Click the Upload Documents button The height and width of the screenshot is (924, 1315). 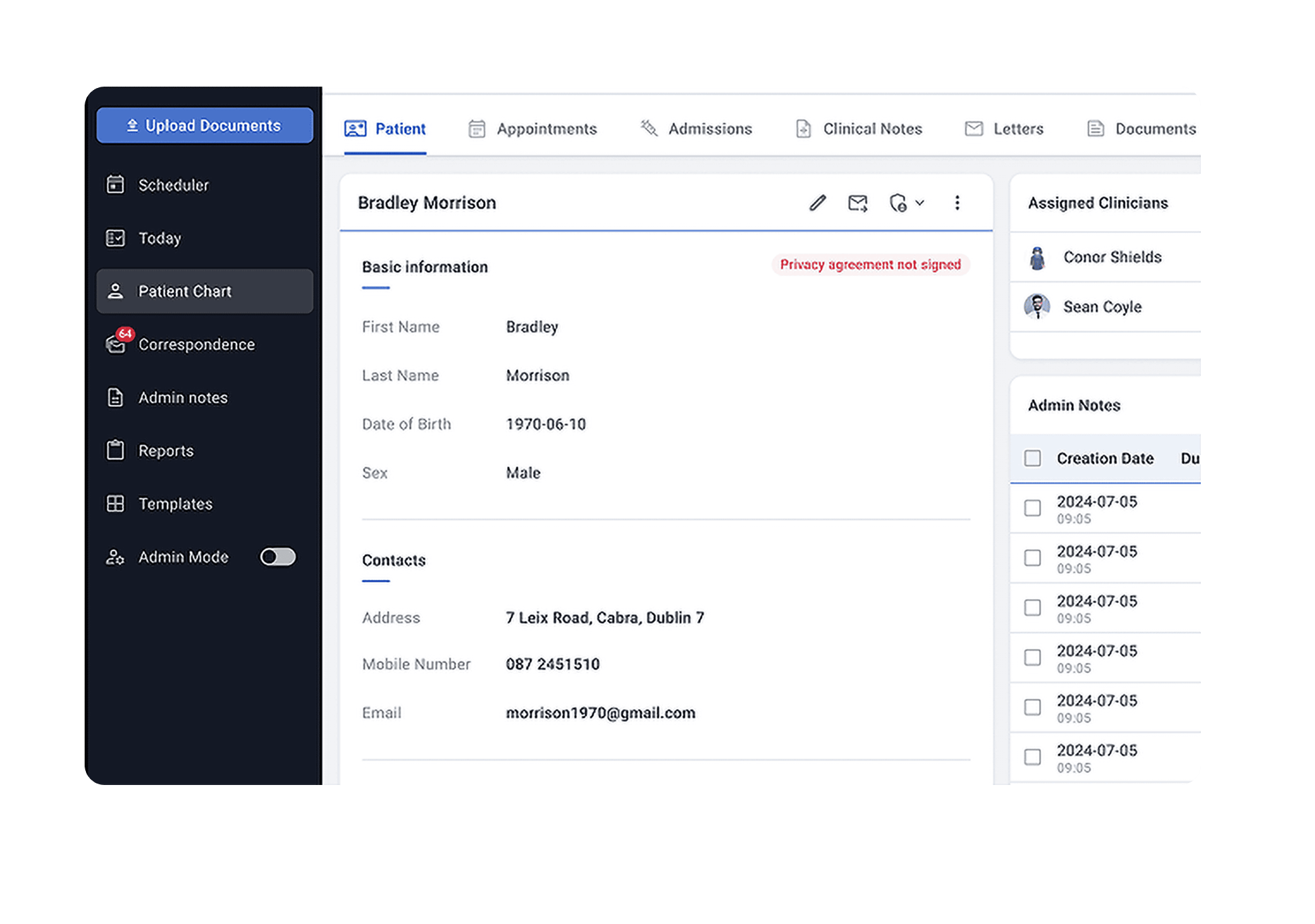(x=204, y=125)
